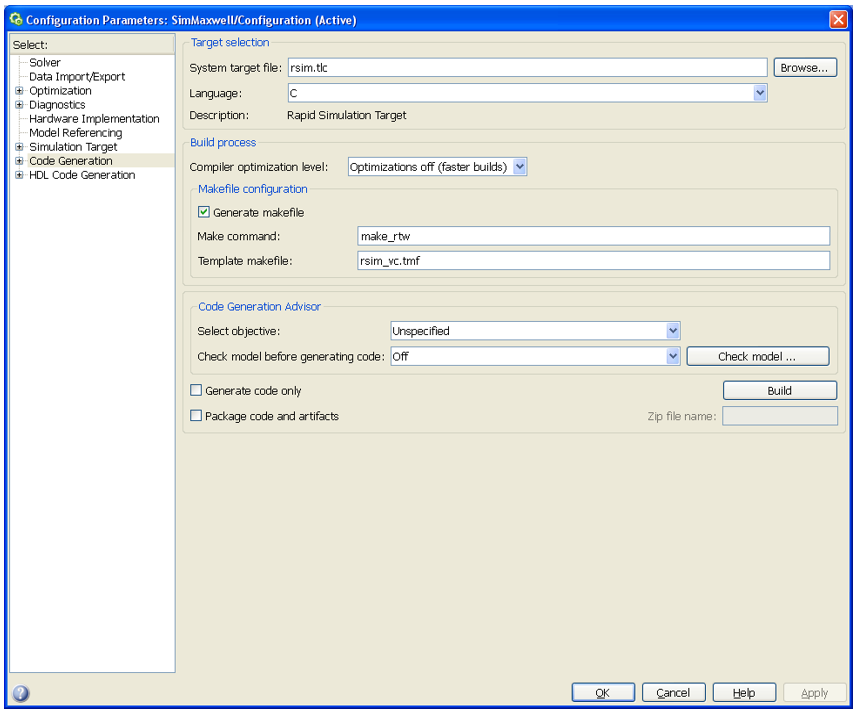The height and width of the screenshot is (713, 859).
Task: Expand the Simulation Target node
Action: click(19, 147)
